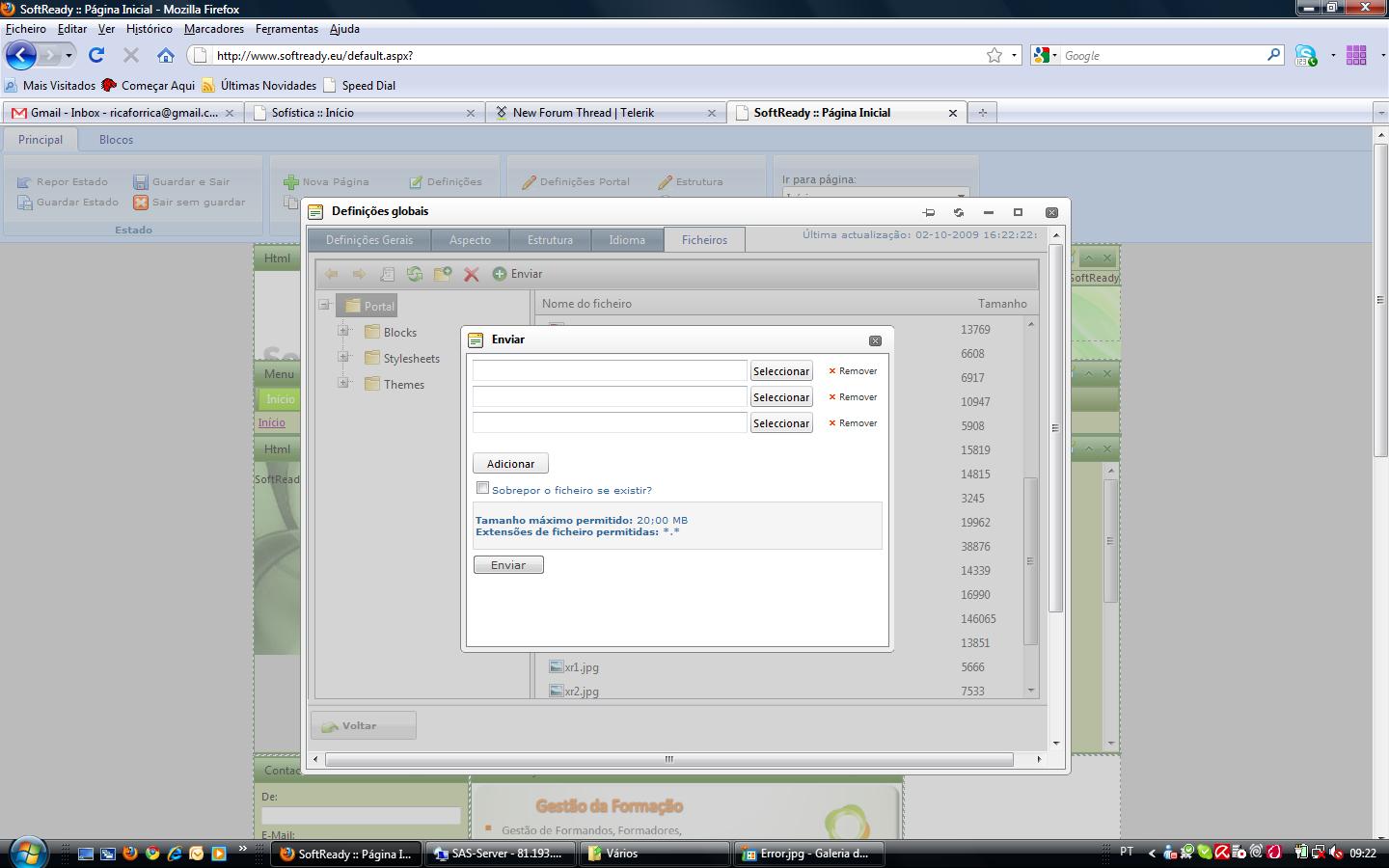Open the Marcadores menu
This screenshot has height=868, width=1389.
(x=214, y=29)
